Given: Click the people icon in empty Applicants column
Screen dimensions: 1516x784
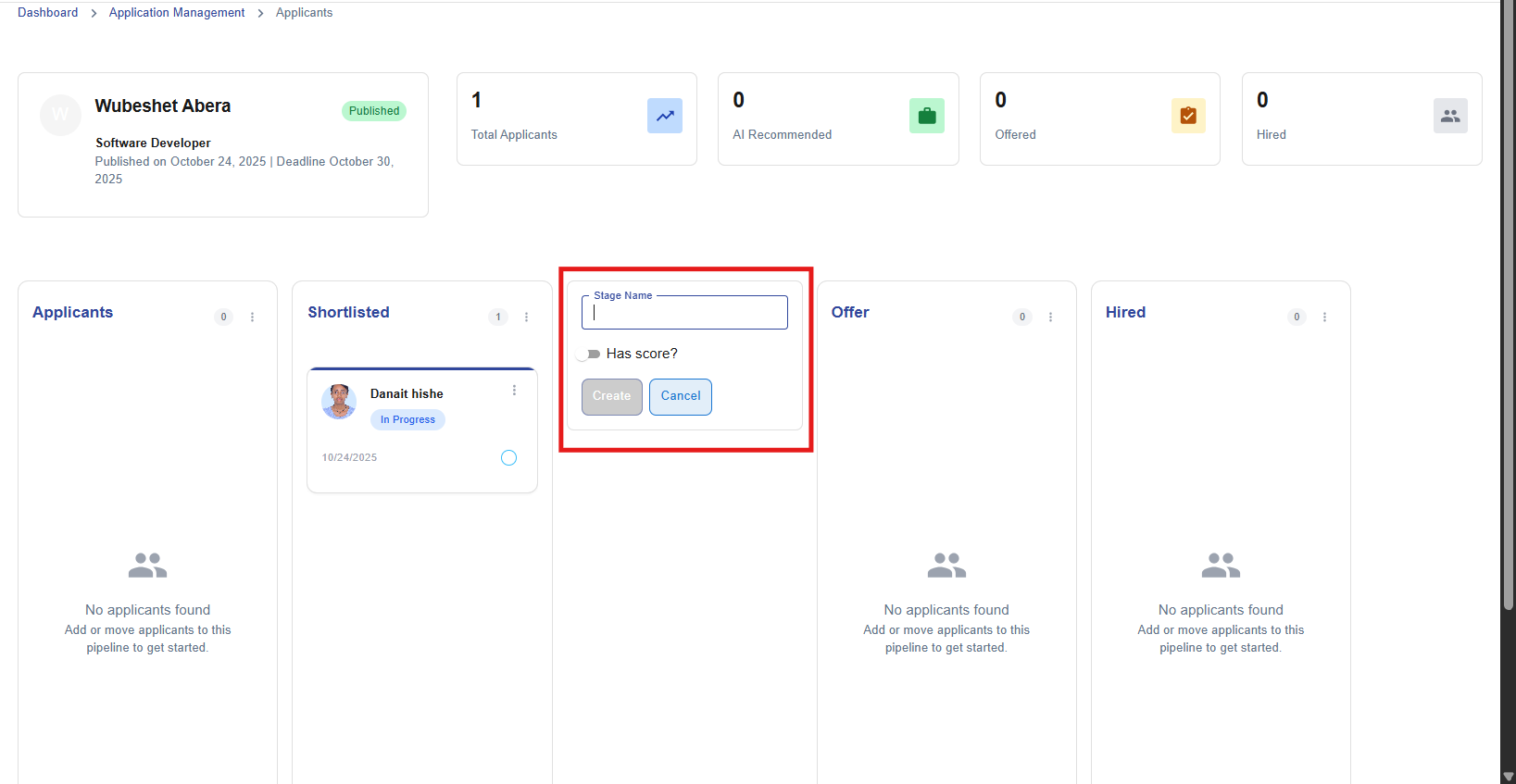Looking at the screenshot, I should pos(147,565).
